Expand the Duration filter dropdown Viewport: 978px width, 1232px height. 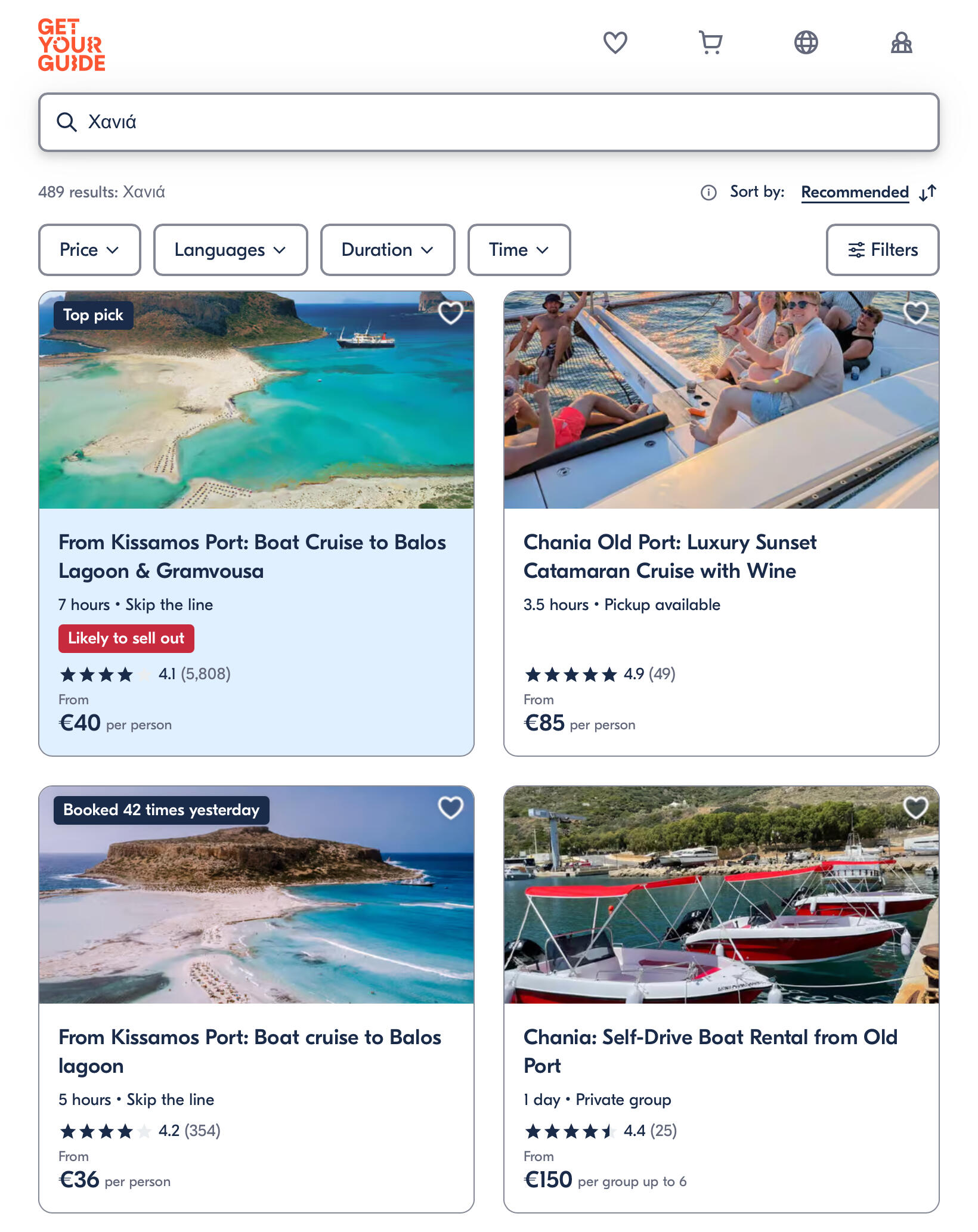(388, 250)
